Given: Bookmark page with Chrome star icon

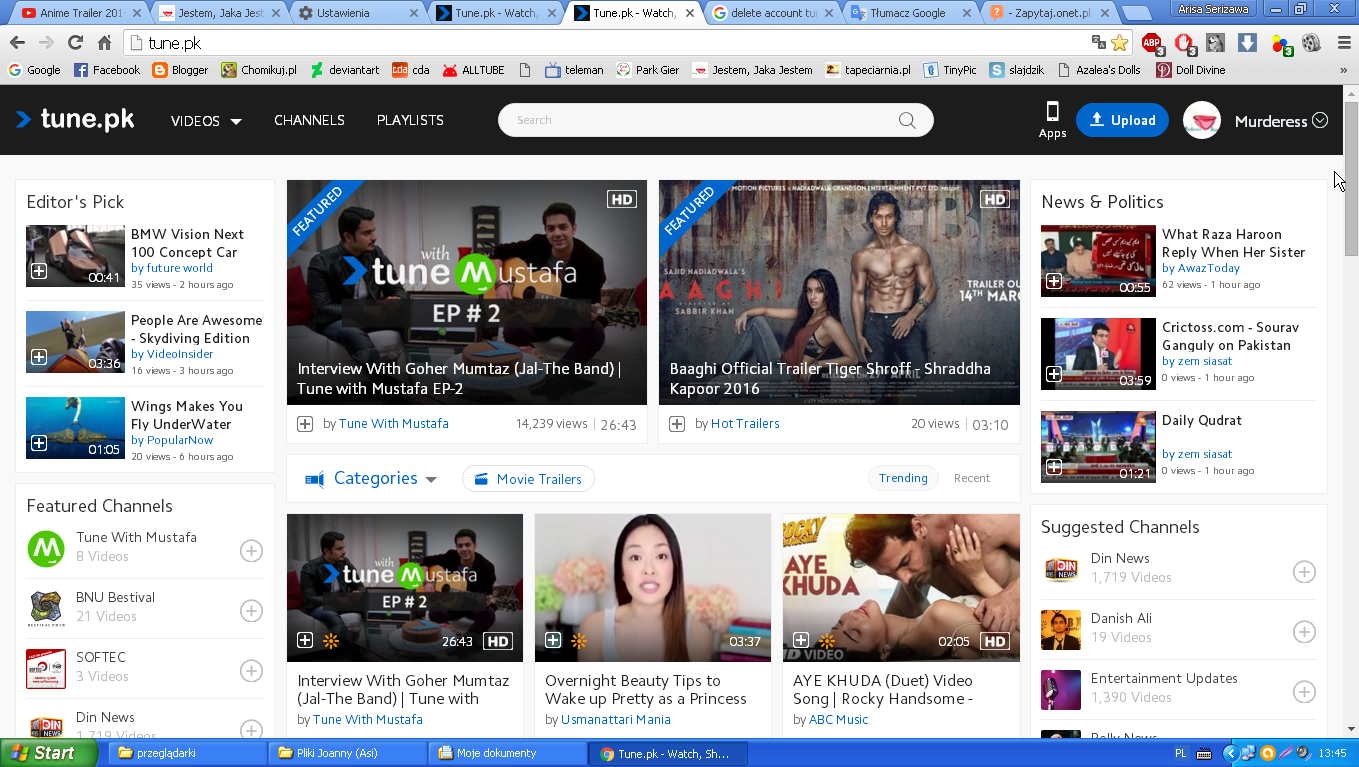Looking at the screenshot, I should tap(1120, 43).
